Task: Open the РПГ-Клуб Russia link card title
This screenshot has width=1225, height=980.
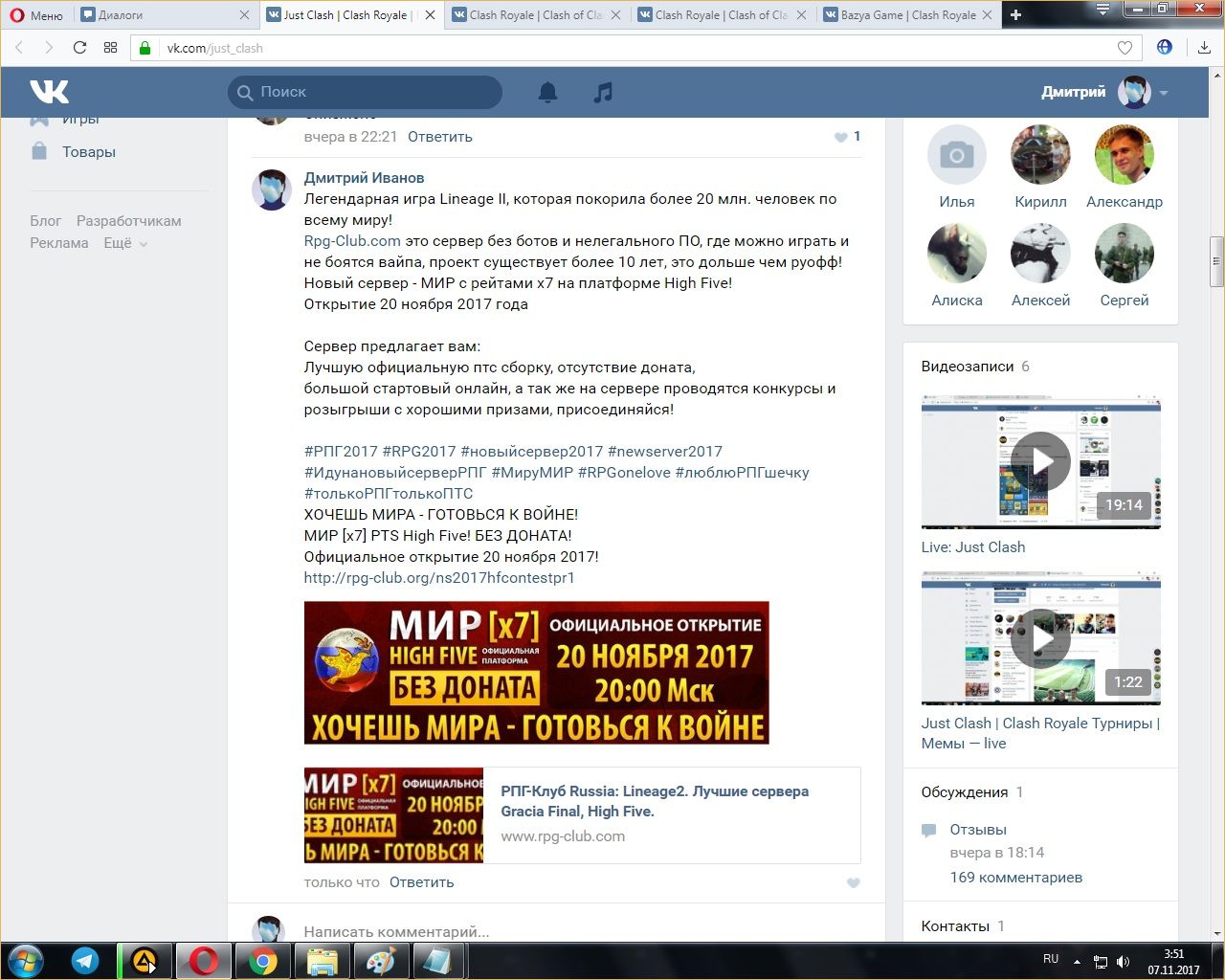Action: 655,801
